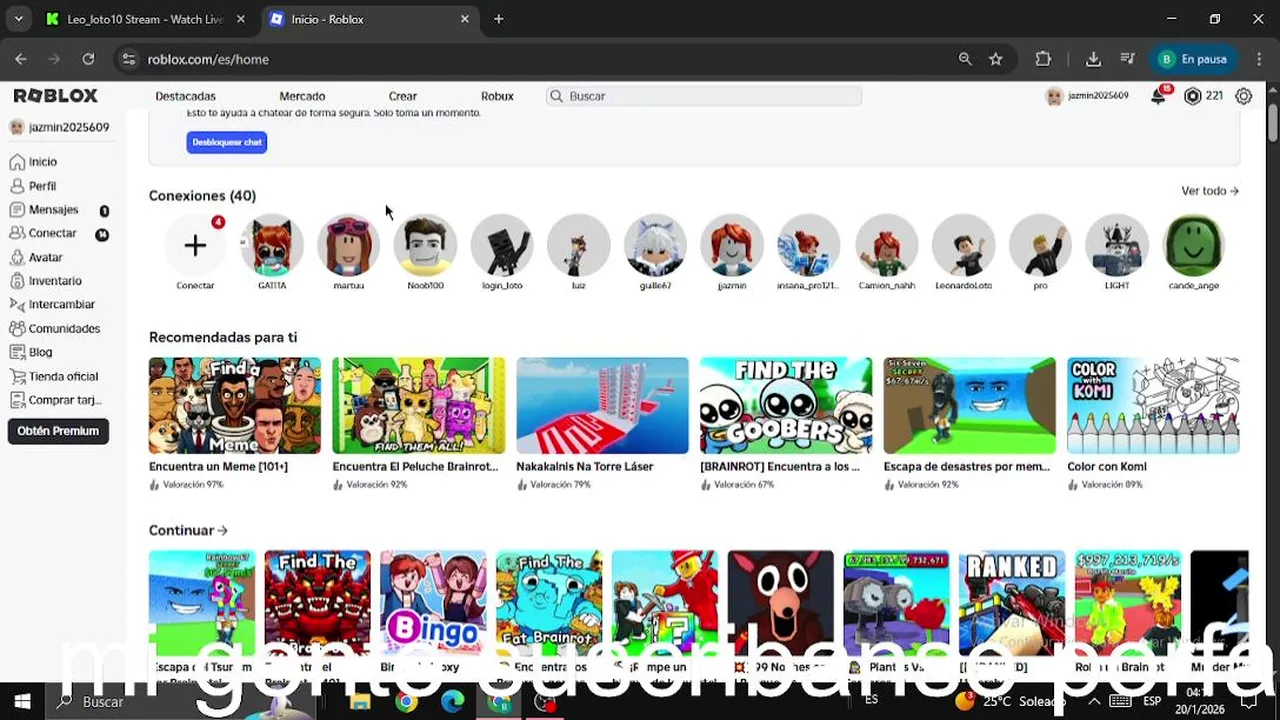Screen dimensions: 1280x720
Task: Open Encuentra un Meme [101+] game
Action: pos(235,405)
